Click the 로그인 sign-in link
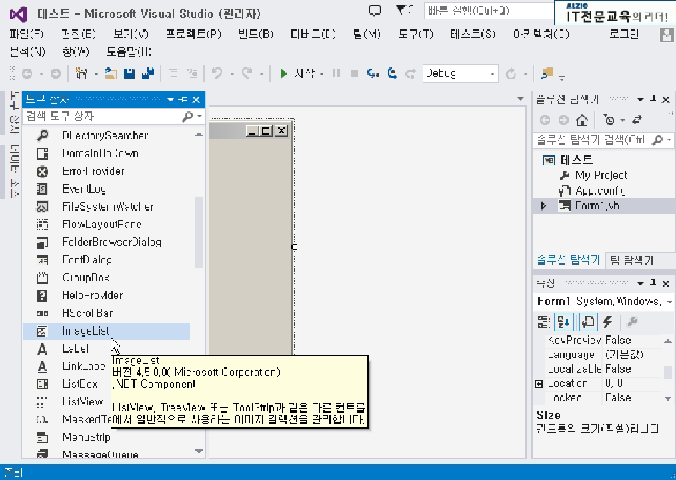 coord(624,34)
